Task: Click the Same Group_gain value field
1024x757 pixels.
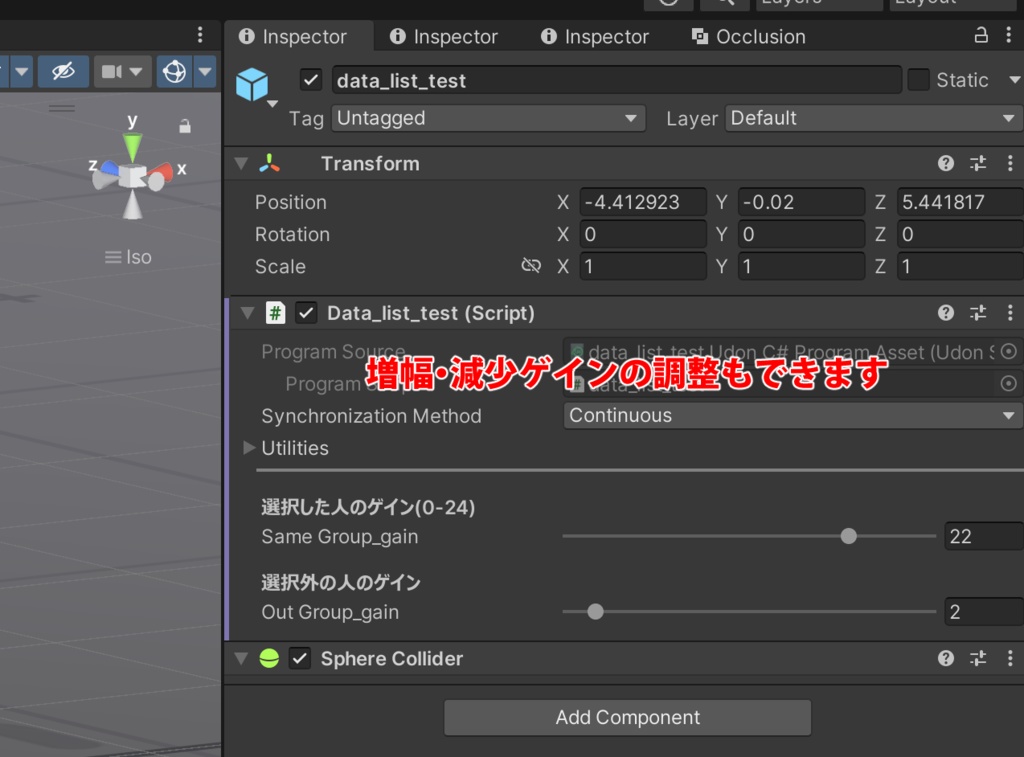Action: pos(984,536)
